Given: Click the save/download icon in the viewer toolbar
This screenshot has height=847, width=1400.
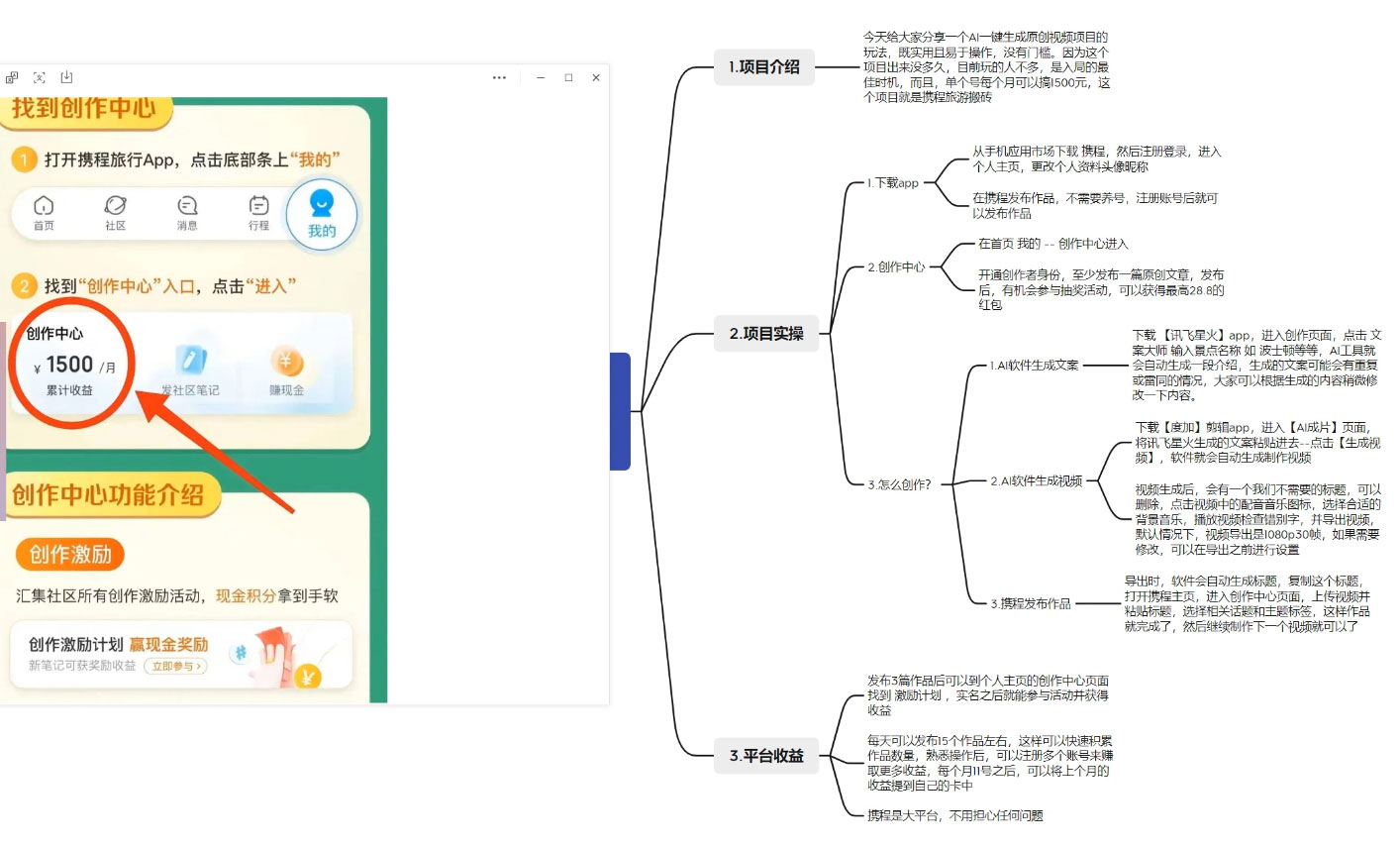Looking at the screenshot, I should pos(66,76).
